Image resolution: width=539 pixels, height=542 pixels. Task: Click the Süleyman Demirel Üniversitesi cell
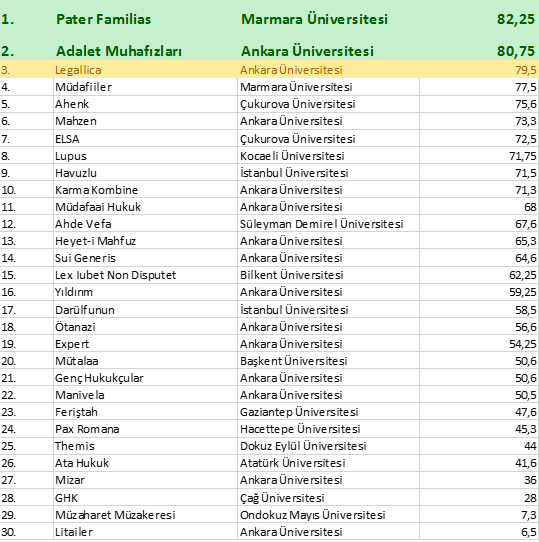pyautogui.click(x=328, y=224)
